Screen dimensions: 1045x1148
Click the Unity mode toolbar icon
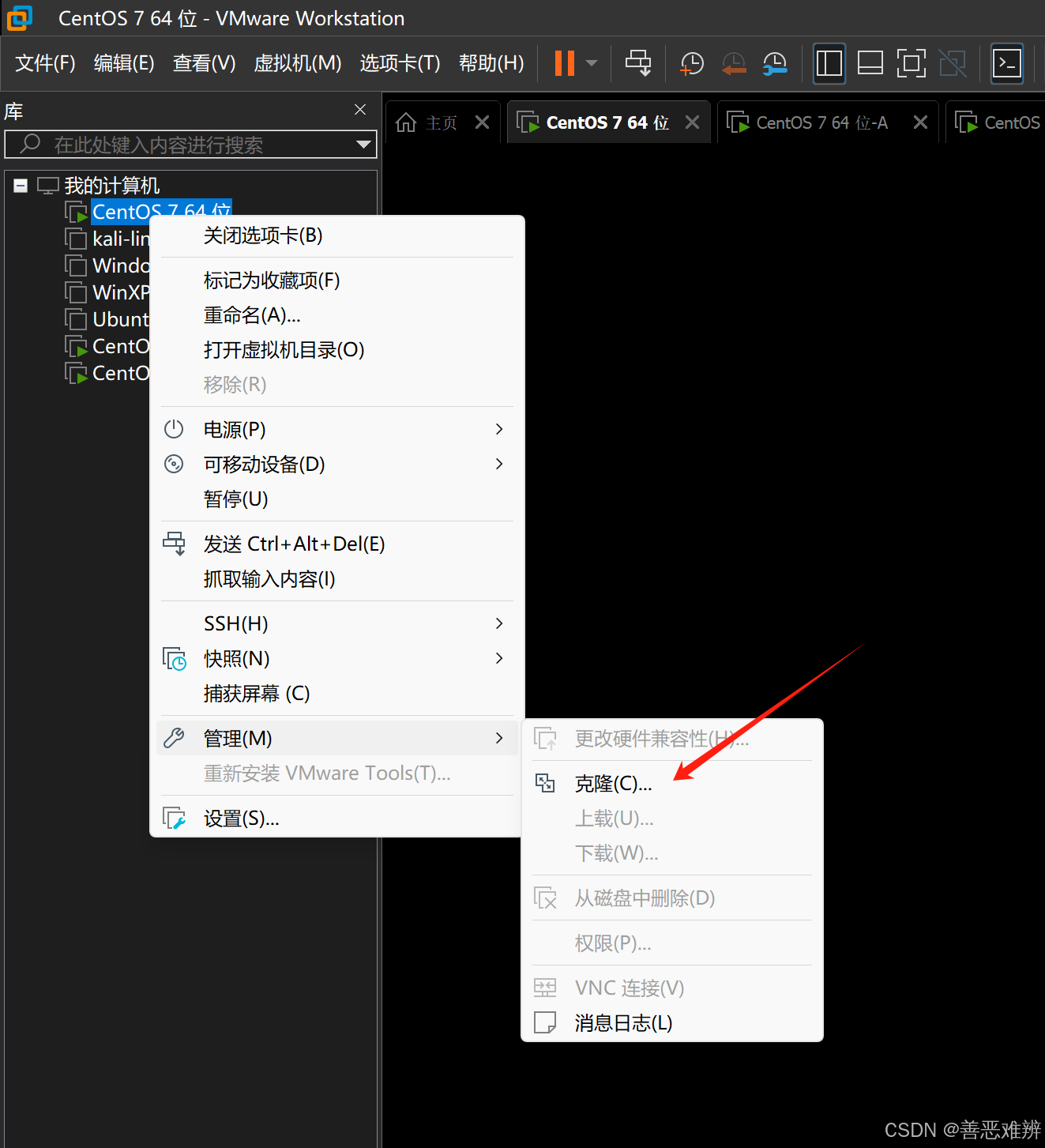(953, 63)
